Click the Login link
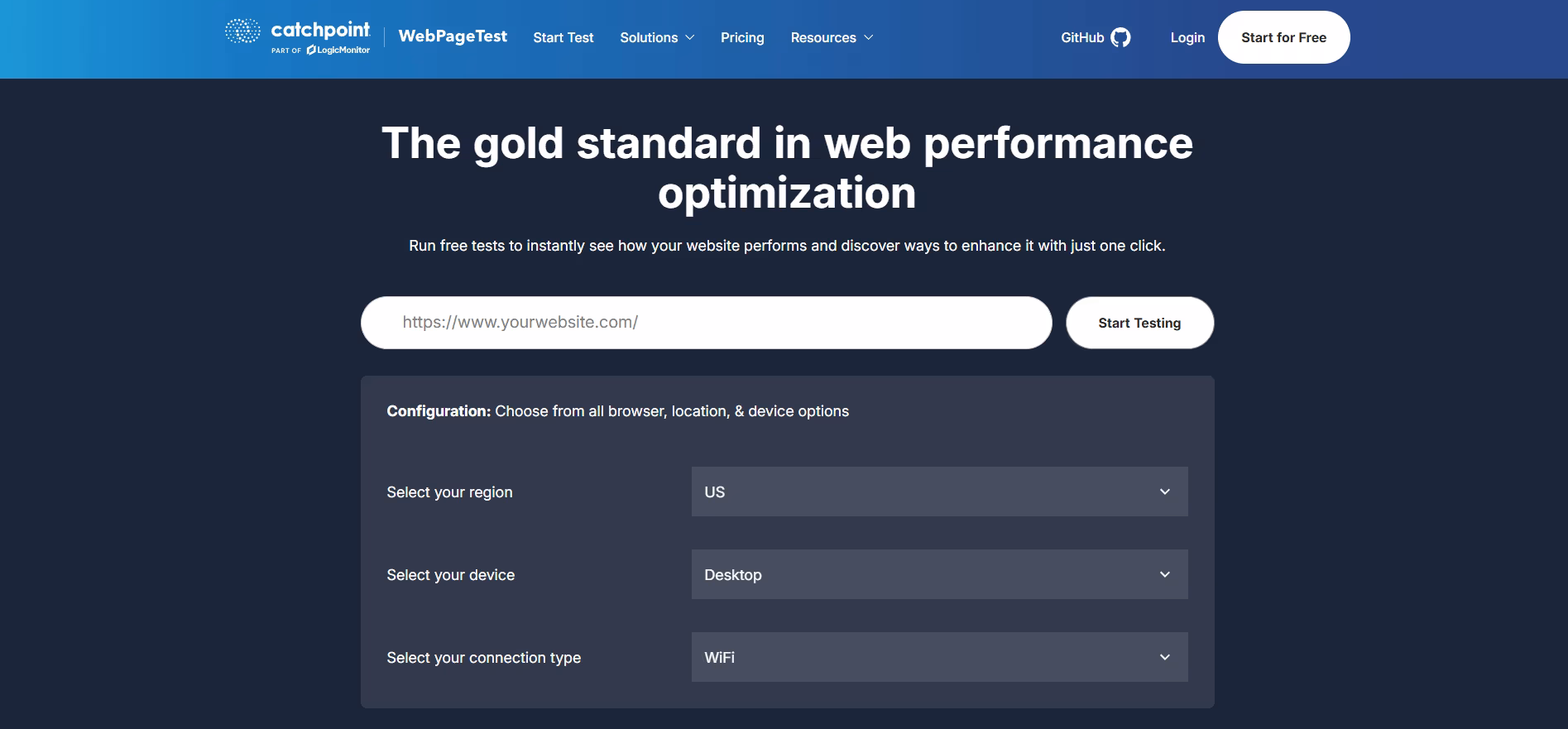Image resolution: width=1568 pixels, height=729 pixels. pyautogui.click(x=1187, y=37)
